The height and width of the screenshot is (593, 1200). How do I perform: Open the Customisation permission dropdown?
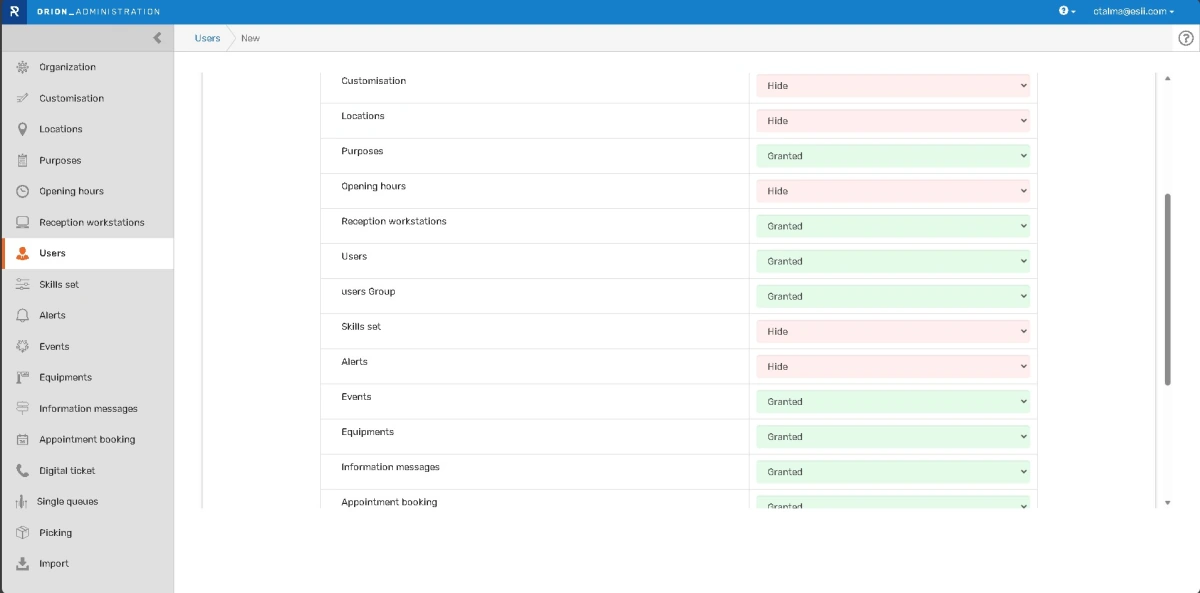892,86
